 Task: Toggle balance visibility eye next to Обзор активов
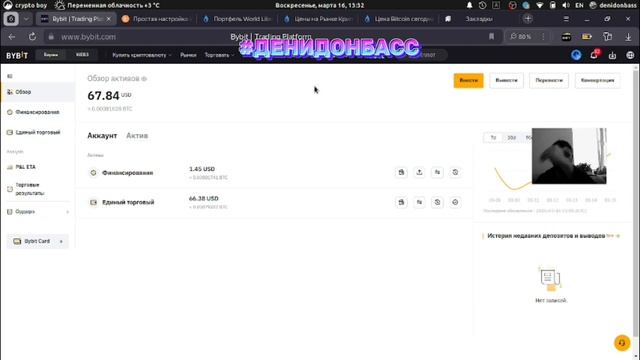(x=144, y=79)
